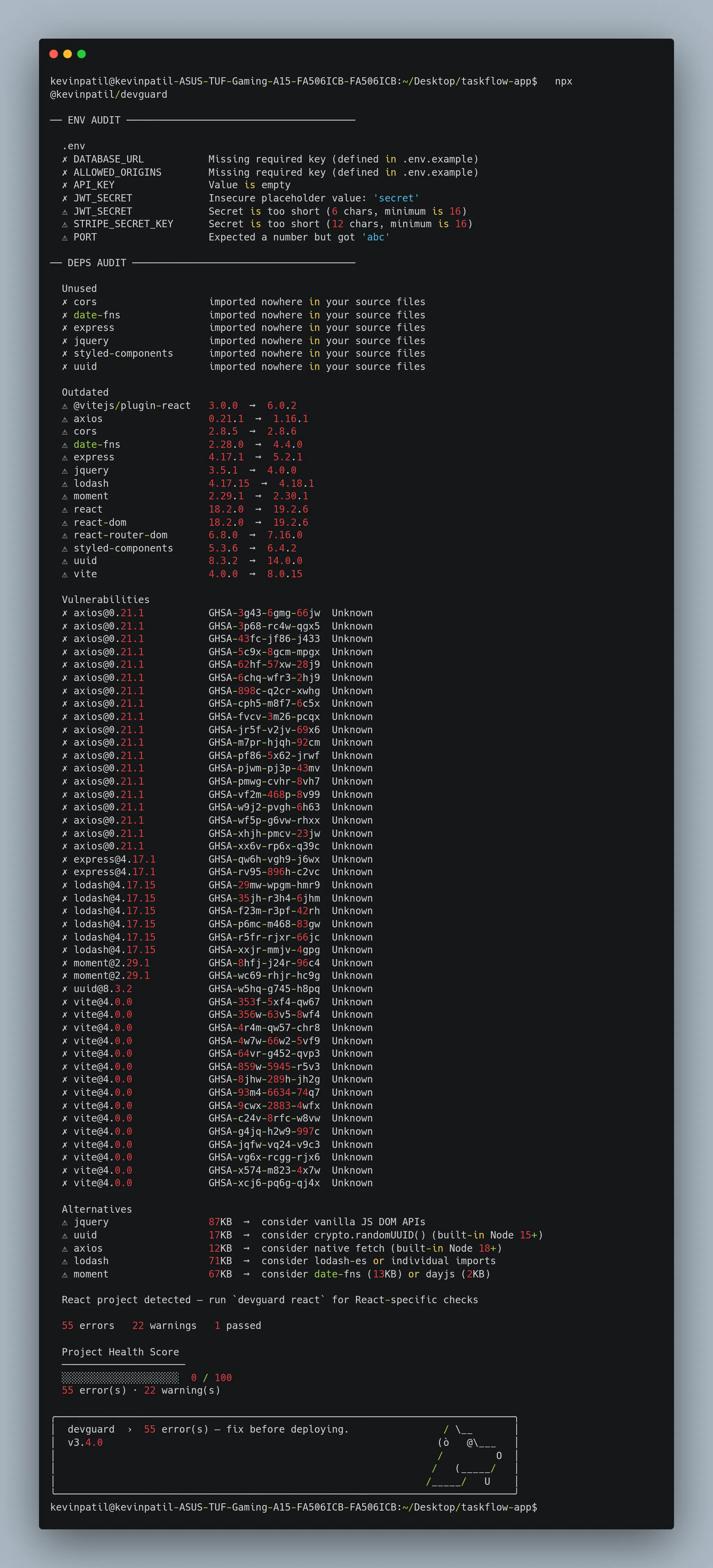Click the 'Alternatives' subheading
This screenshot has height=1568, width=713.
coord(97,1209)
